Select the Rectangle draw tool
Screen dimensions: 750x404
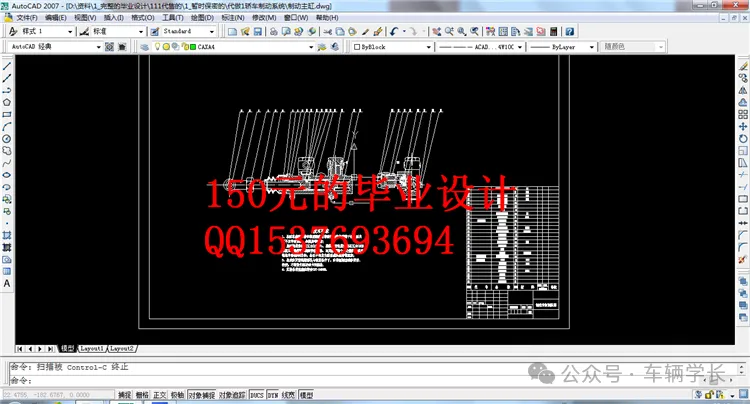coord(7,115)
